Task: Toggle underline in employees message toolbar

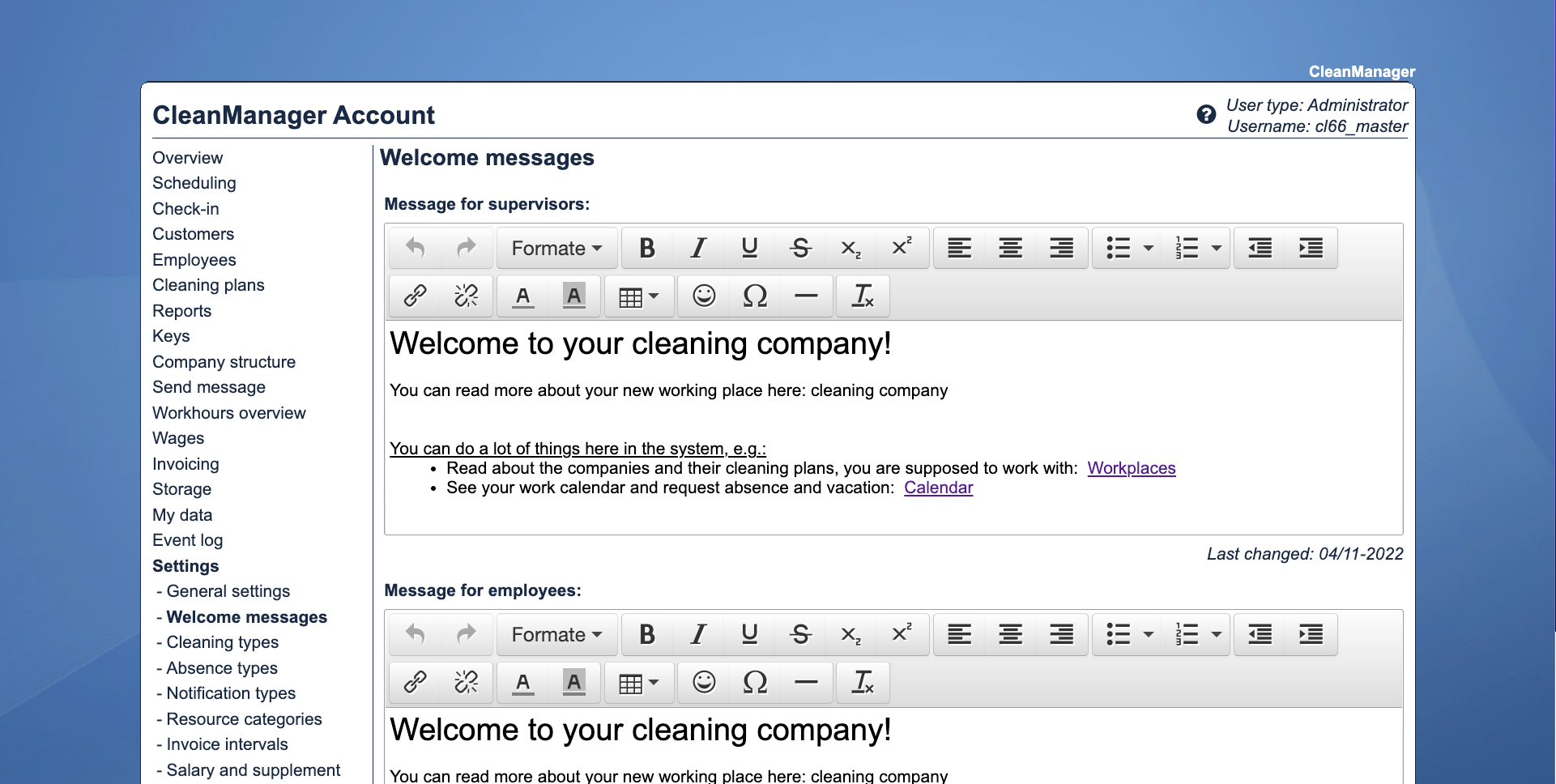Action: coord(749,634)
